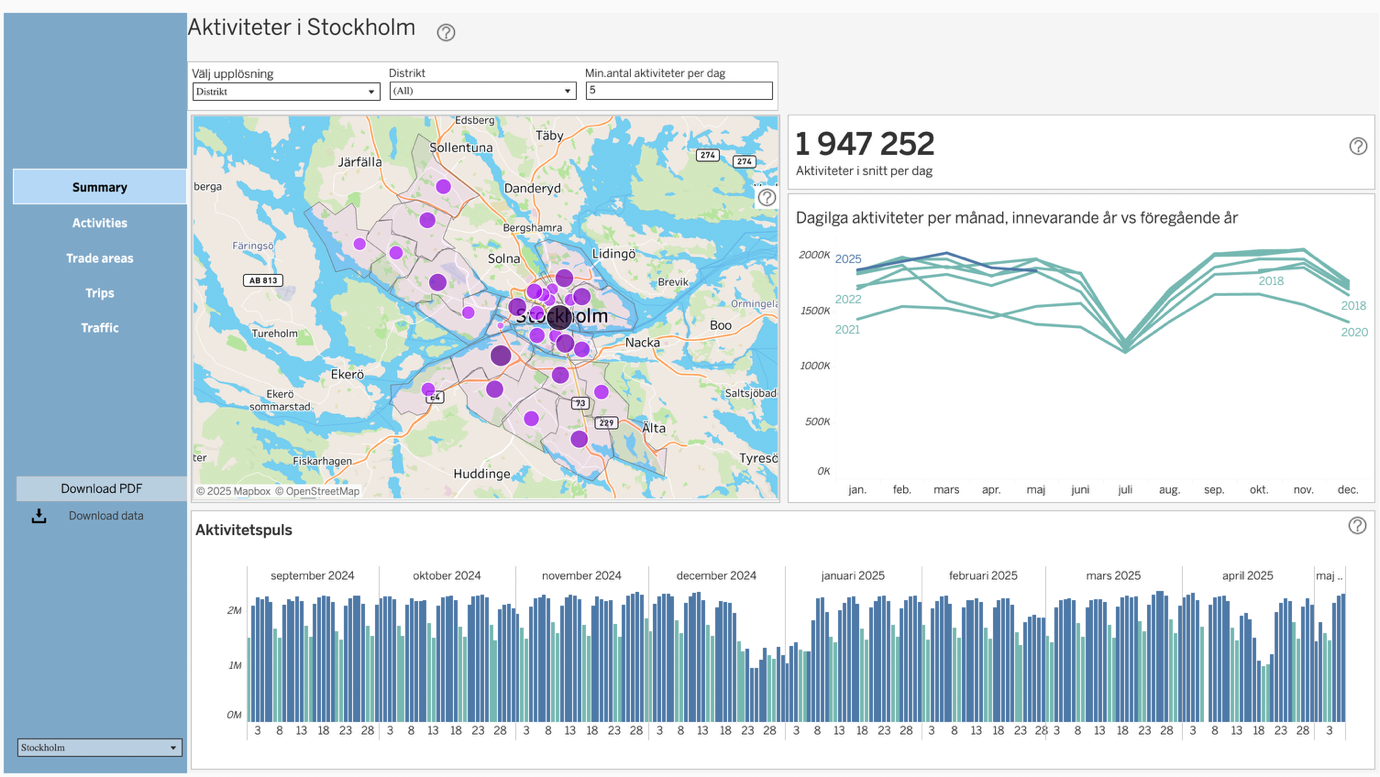Click the download data arrow icon

[39, 516]
